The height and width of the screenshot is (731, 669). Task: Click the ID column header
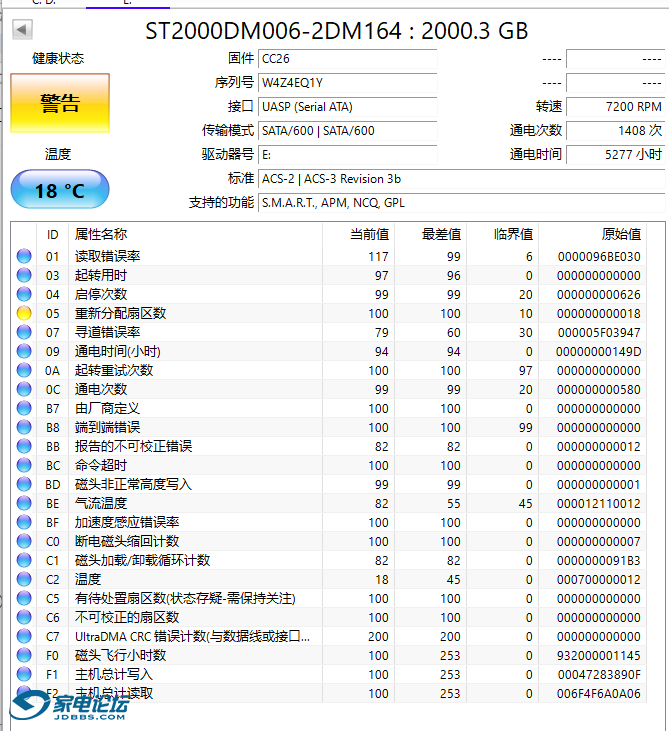click(53, 234)
